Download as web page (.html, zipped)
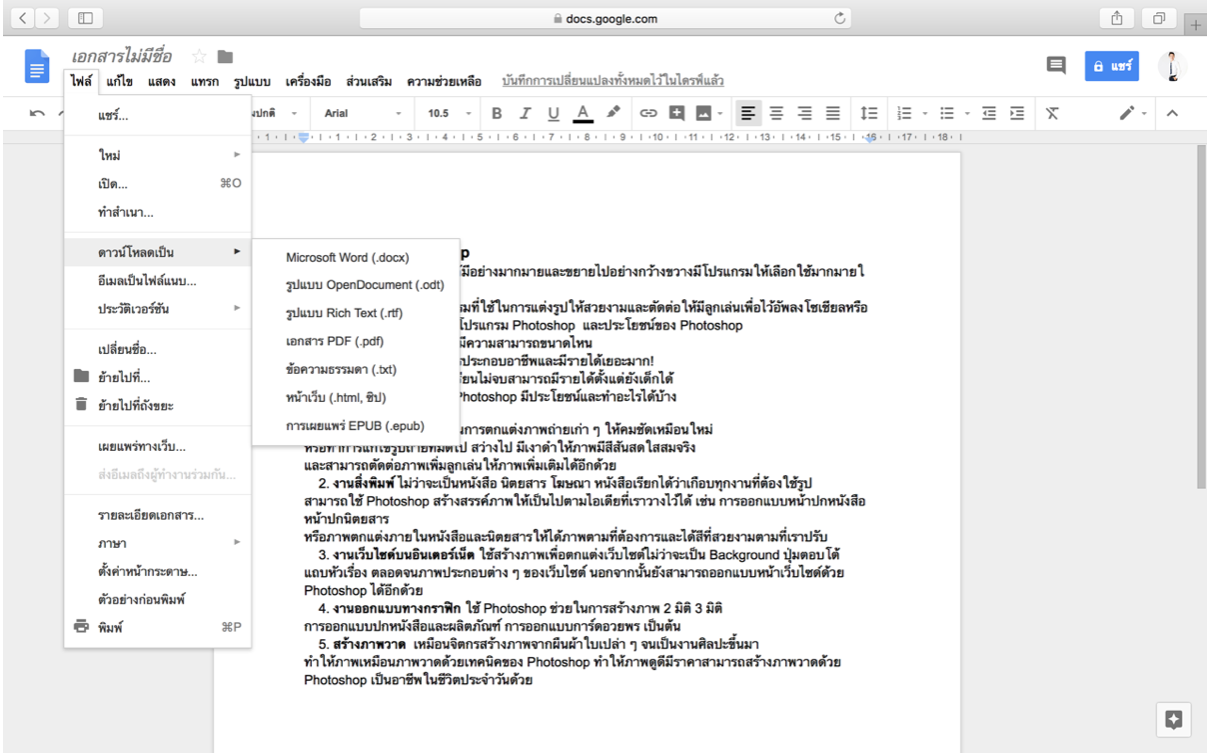Viewport: 1208px width, 756px height. 356,397
